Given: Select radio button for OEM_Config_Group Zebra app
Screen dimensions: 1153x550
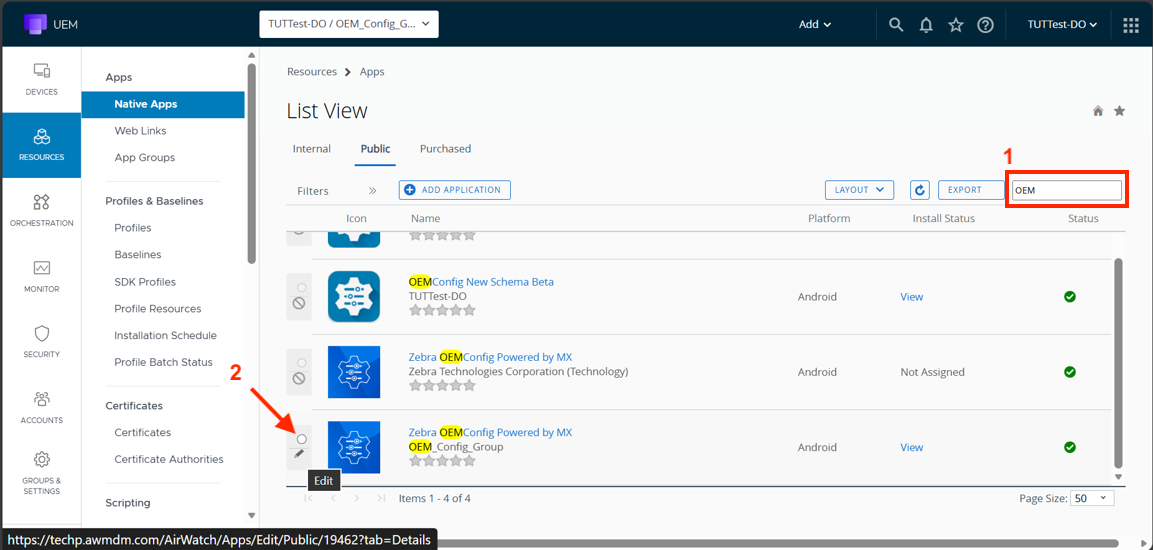Looking at the screenshot, I should coord(302,439).
